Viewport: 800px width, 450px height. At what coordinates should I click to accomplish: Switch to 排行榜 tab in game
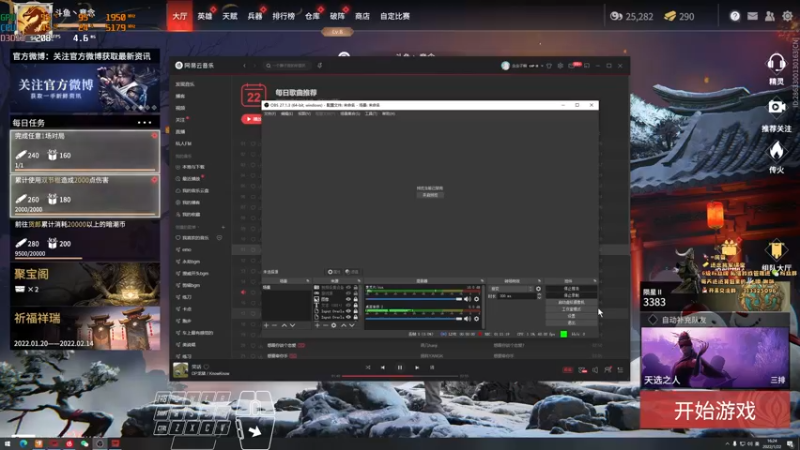pyautogui.click(x=283, y=16)
